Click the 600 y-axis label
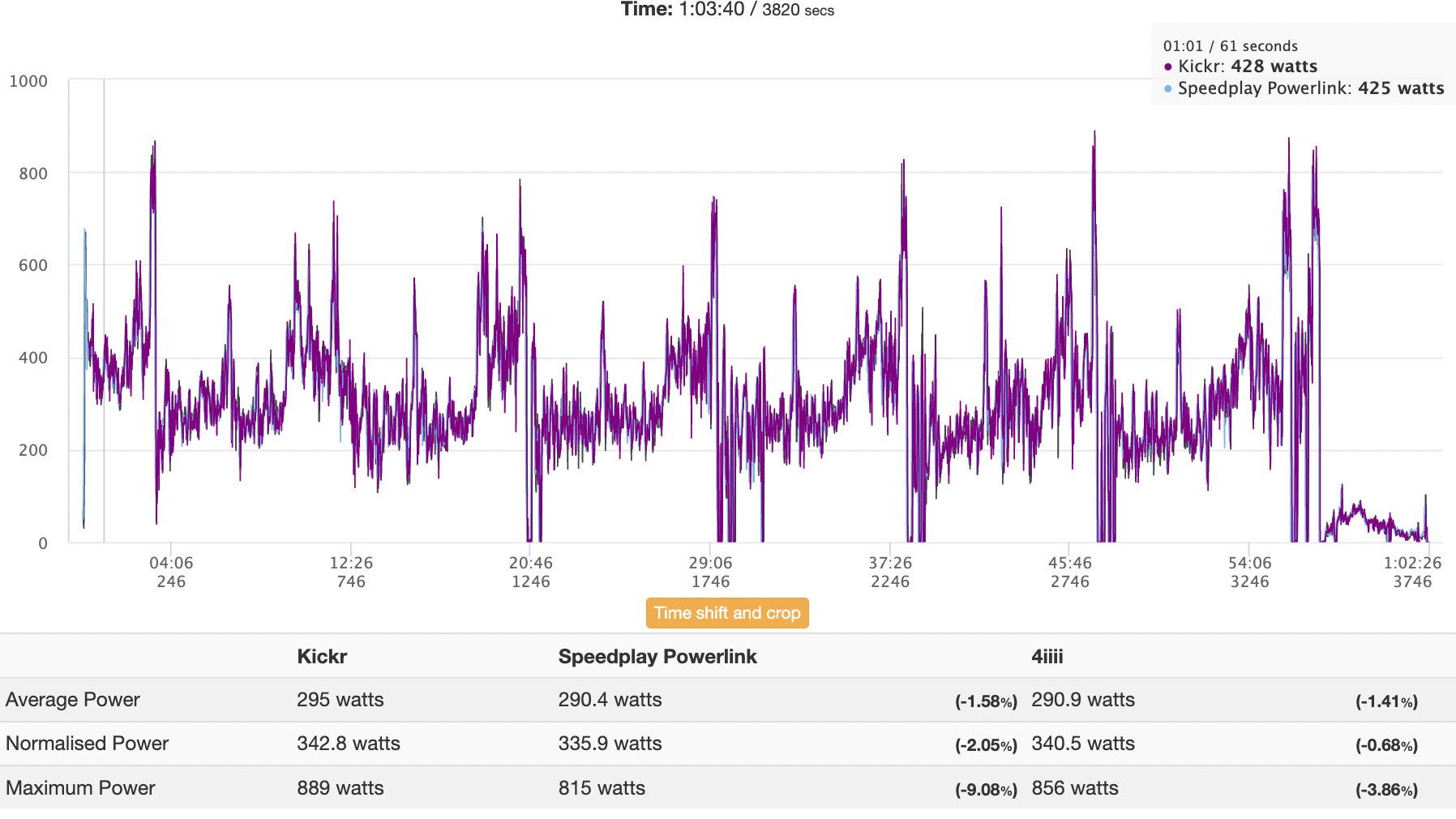 point(33,265)
